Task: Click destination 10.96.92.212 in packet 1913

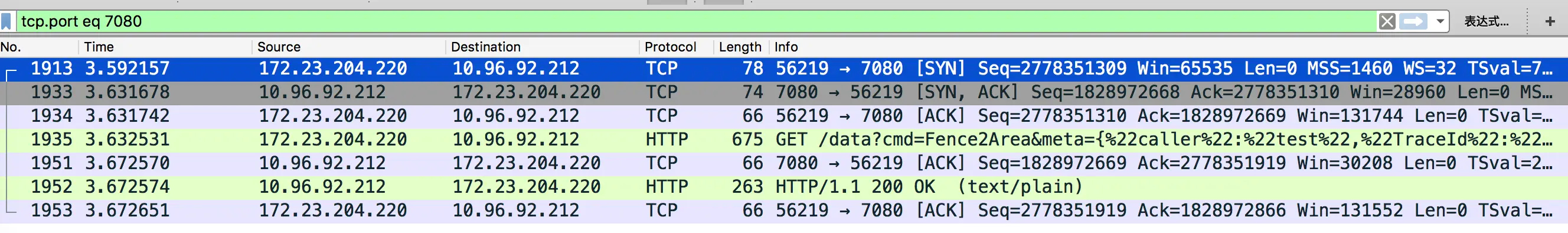Action: (515, 69)
